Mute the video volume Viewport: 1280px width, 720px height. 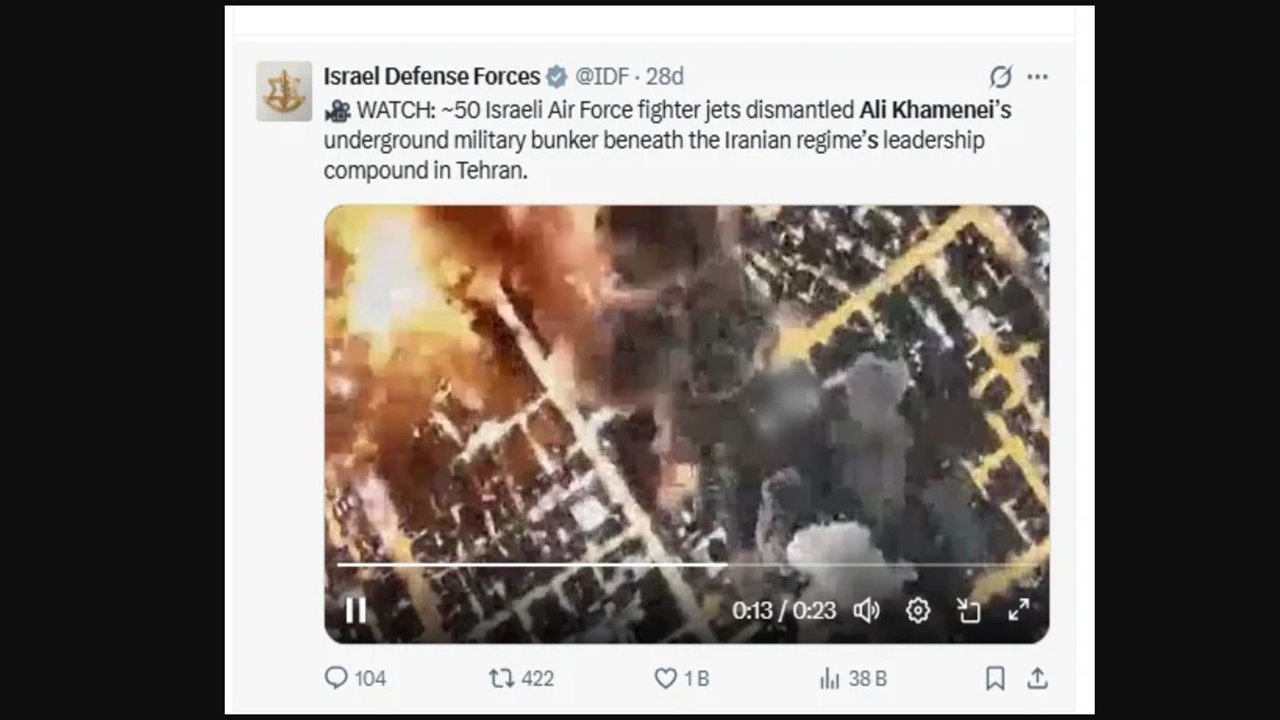point(866,610)
